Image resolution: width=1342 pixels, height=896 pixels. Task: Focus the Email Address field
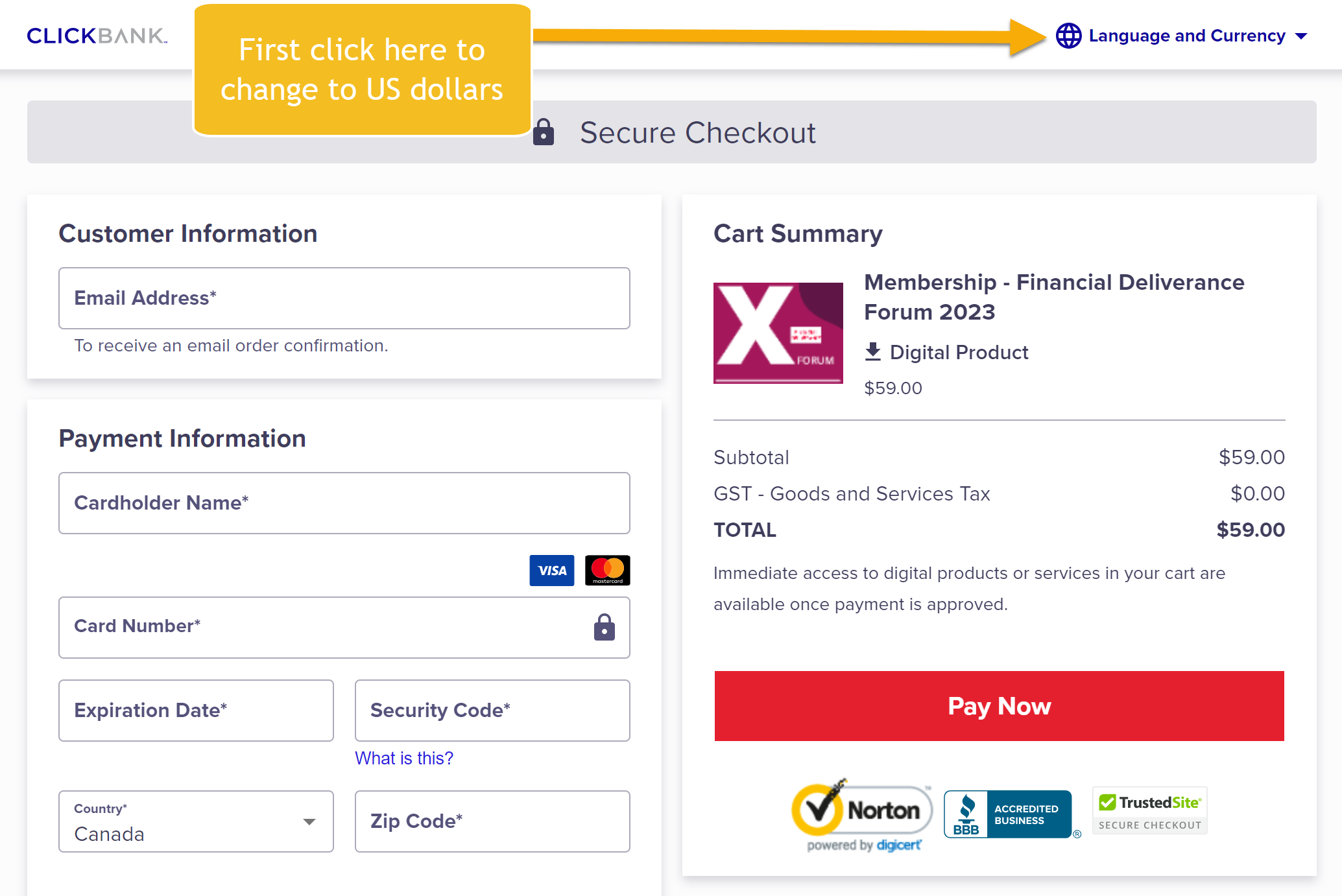tap(344, 298)
